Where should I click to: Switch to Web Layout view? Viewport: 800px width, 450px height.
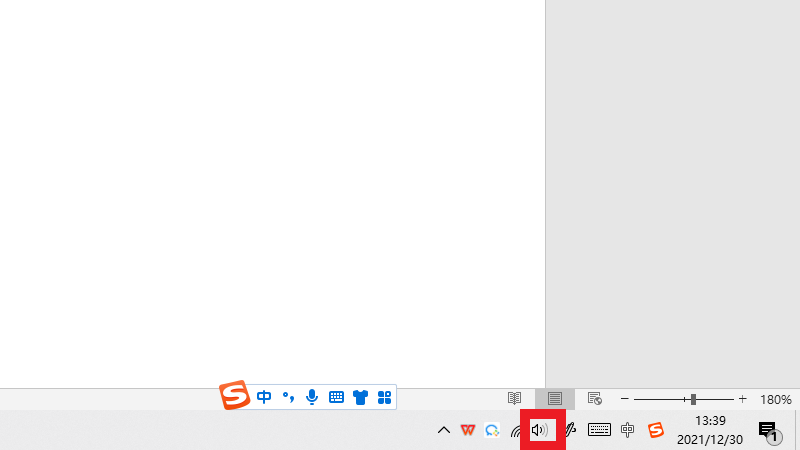(x=595, y=399)
